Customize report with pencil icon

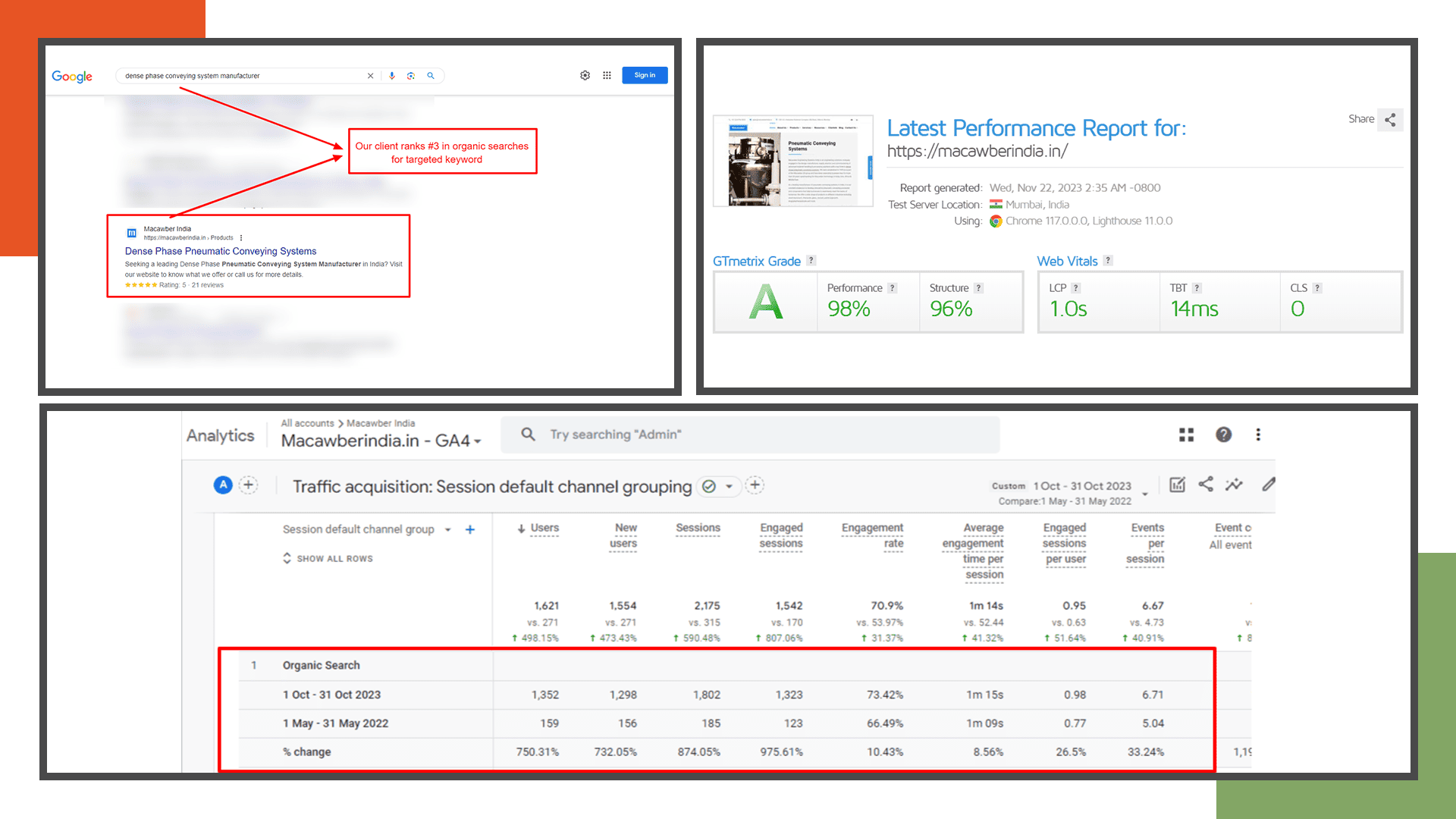coord(1269,484)
